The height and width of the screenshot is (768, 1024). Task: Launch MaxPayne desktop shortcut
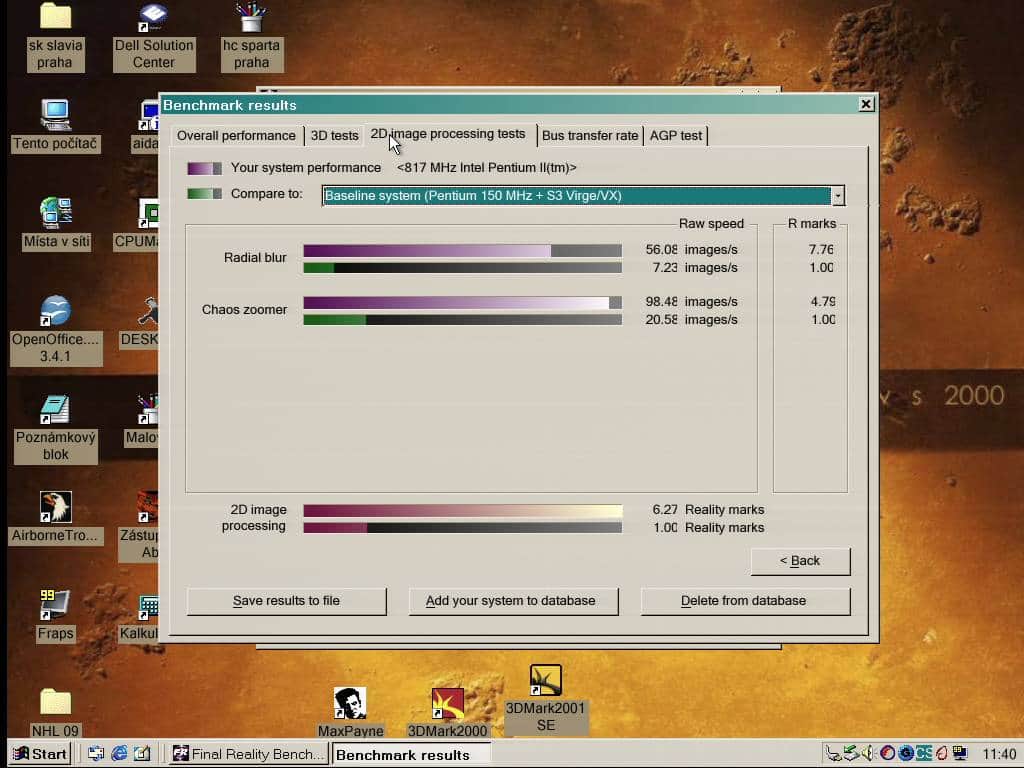tap(350, 712)
